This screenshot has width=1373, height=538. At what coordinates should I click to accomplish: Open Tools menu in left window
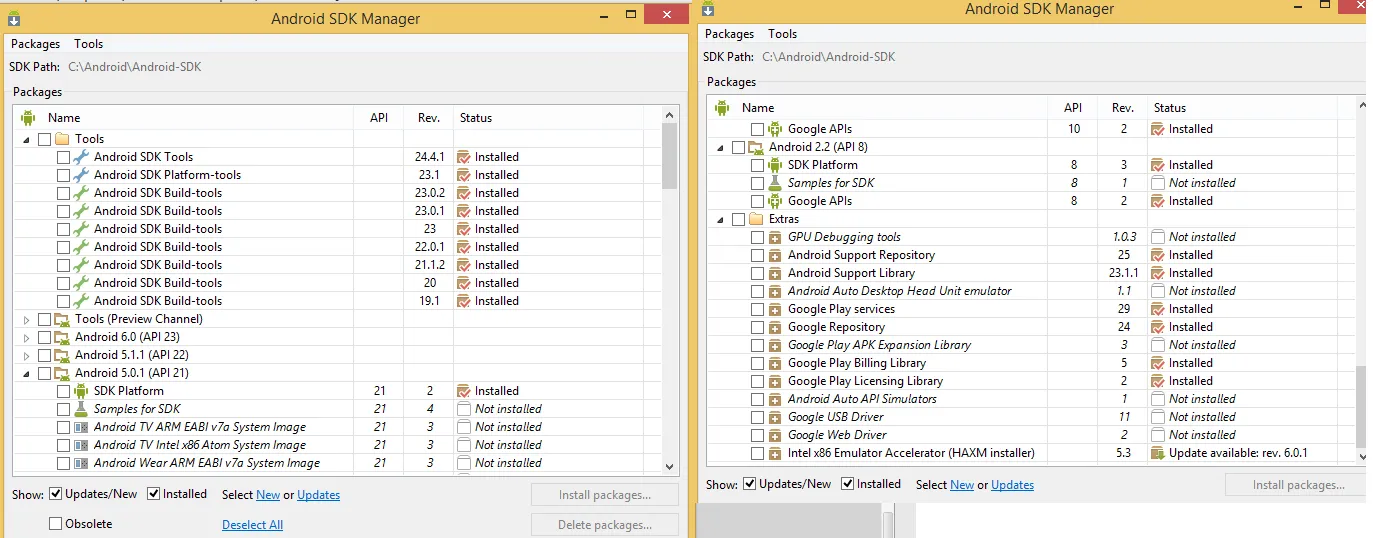[x=89, y=44]
